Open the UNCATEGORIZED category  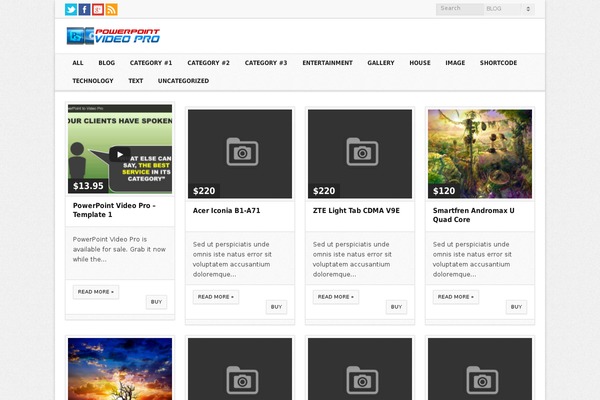tap(183, 81)
